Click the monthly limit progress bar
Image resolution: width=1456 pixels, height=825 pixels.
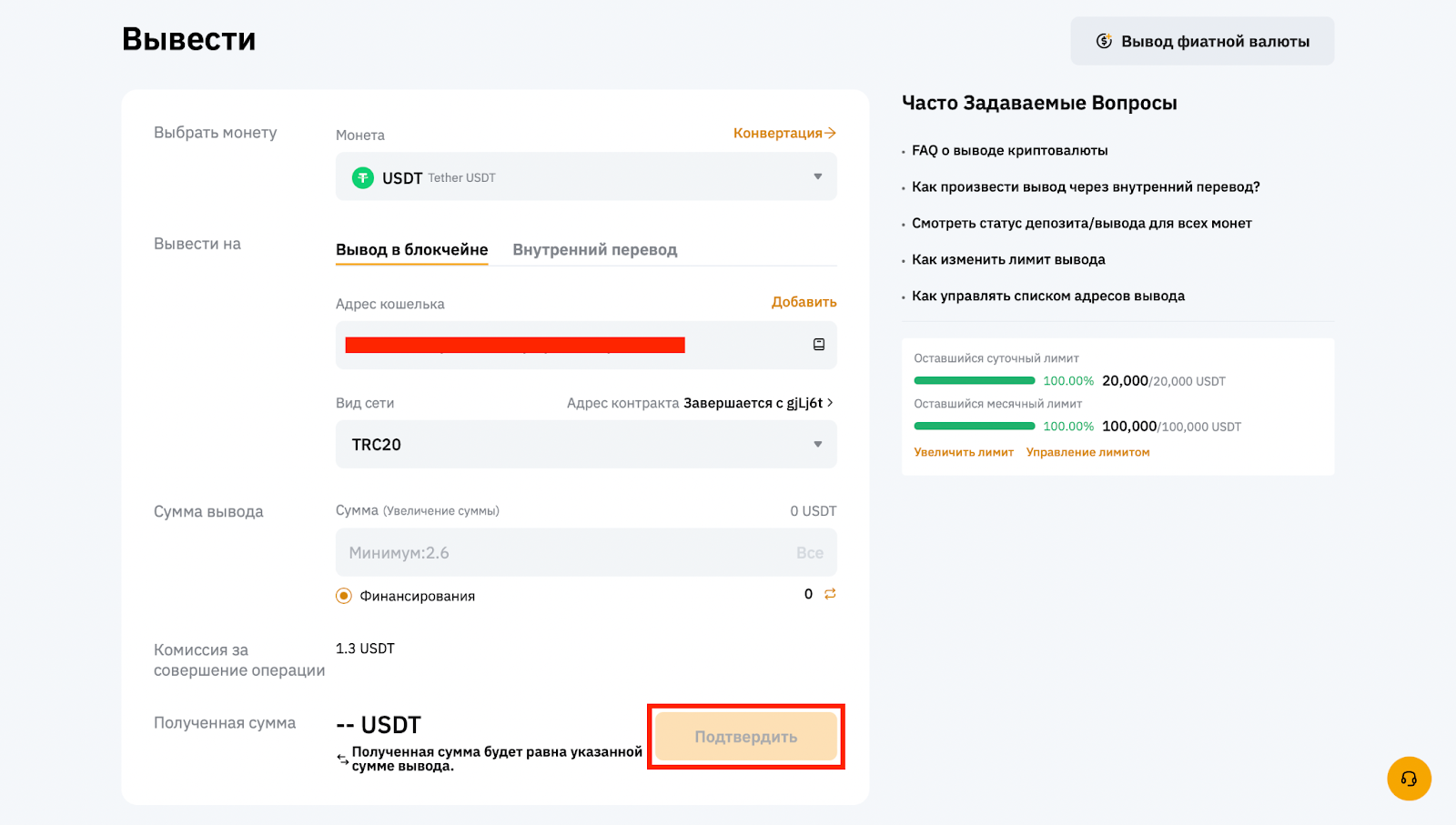(975, 426)
